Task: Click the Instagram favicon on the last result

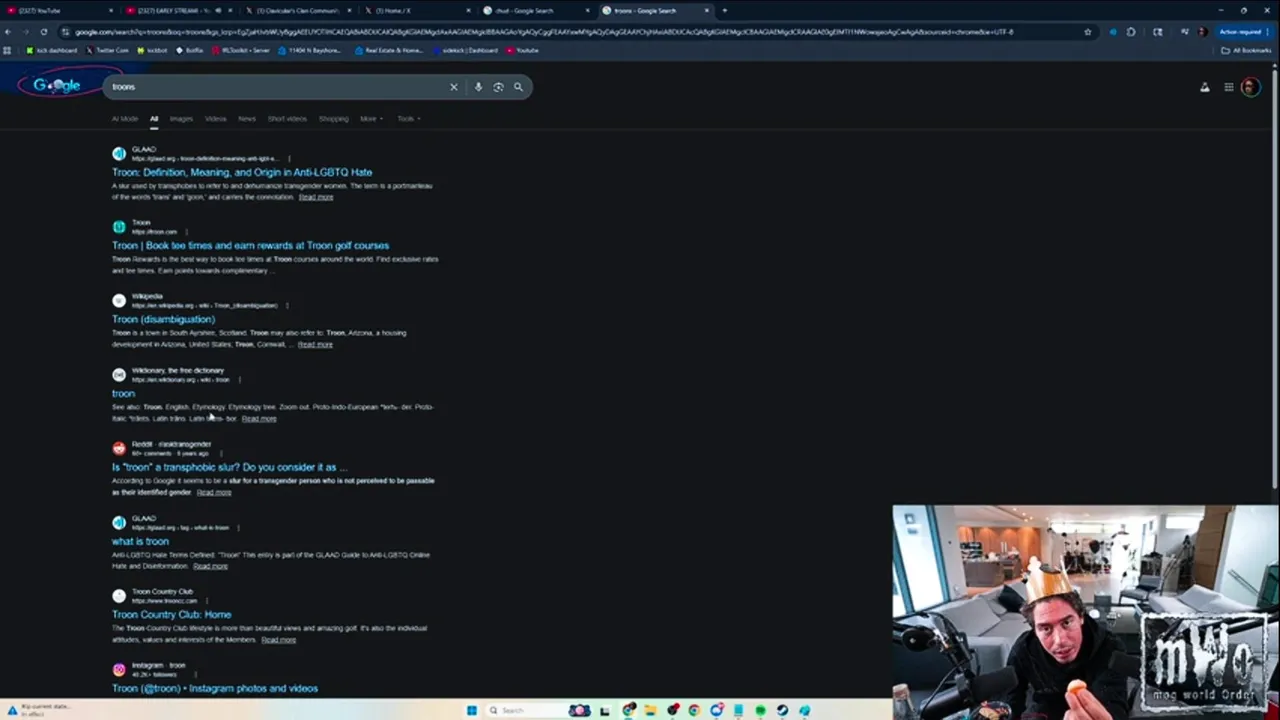Action: (x=119, y=669)
